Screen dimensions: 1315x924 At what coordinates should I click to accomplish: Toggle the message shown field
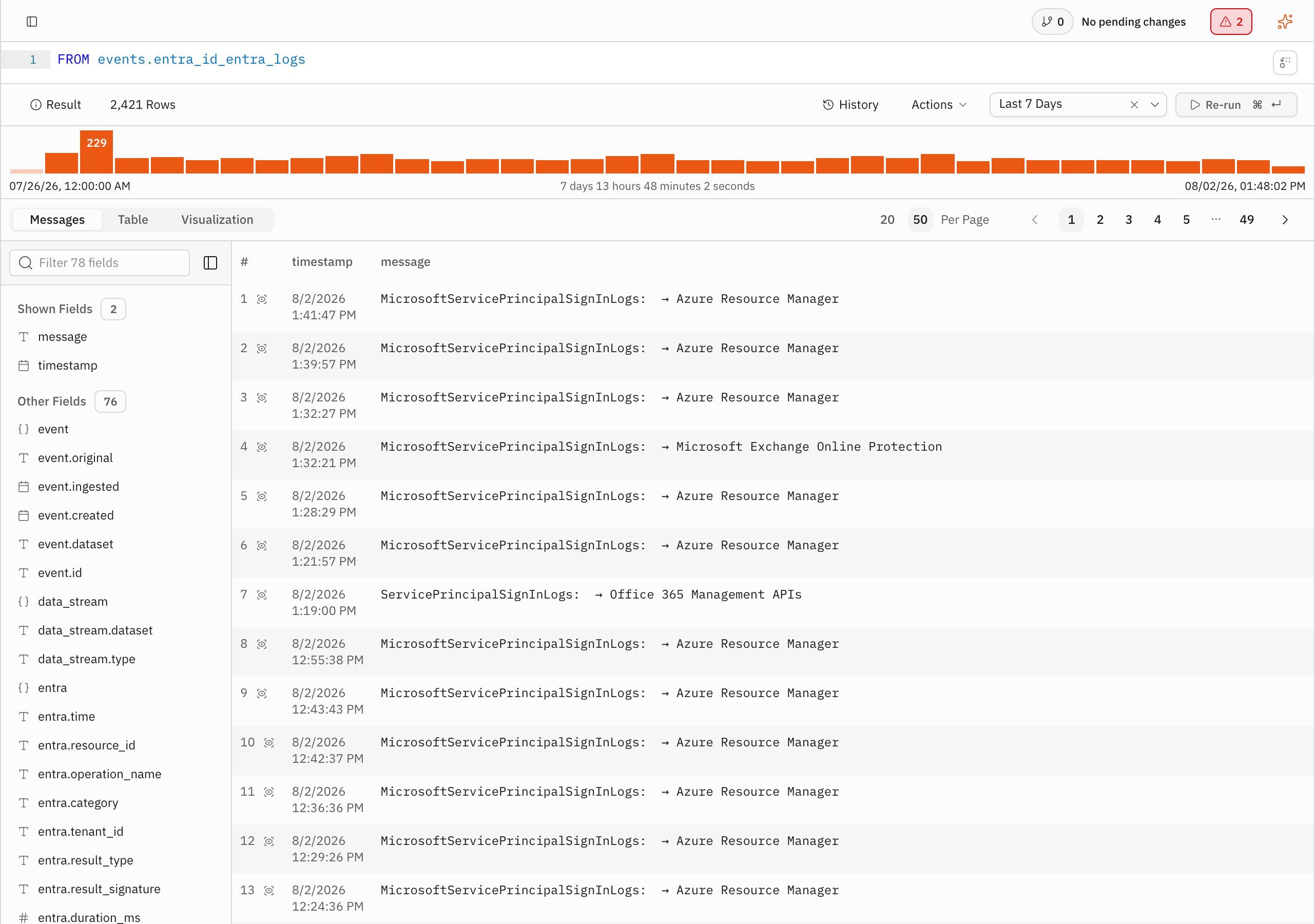62,337
